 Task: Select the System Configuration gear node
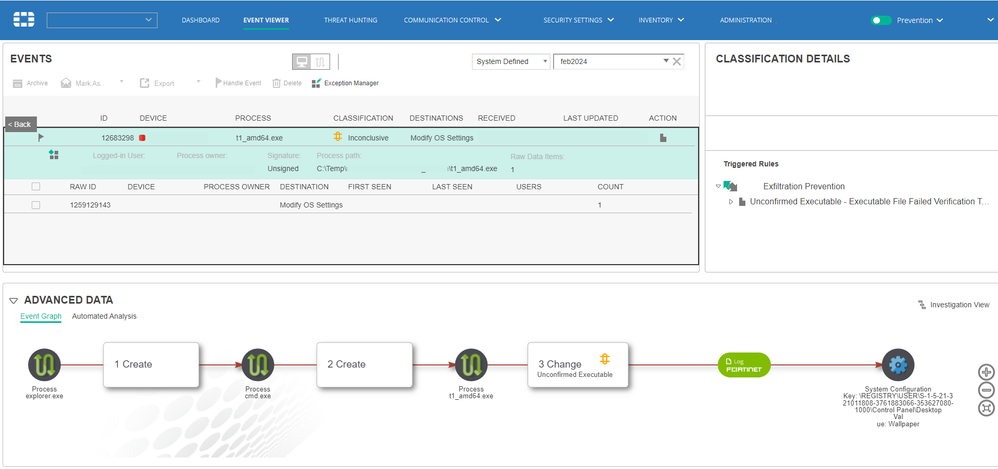pos(897,365)
